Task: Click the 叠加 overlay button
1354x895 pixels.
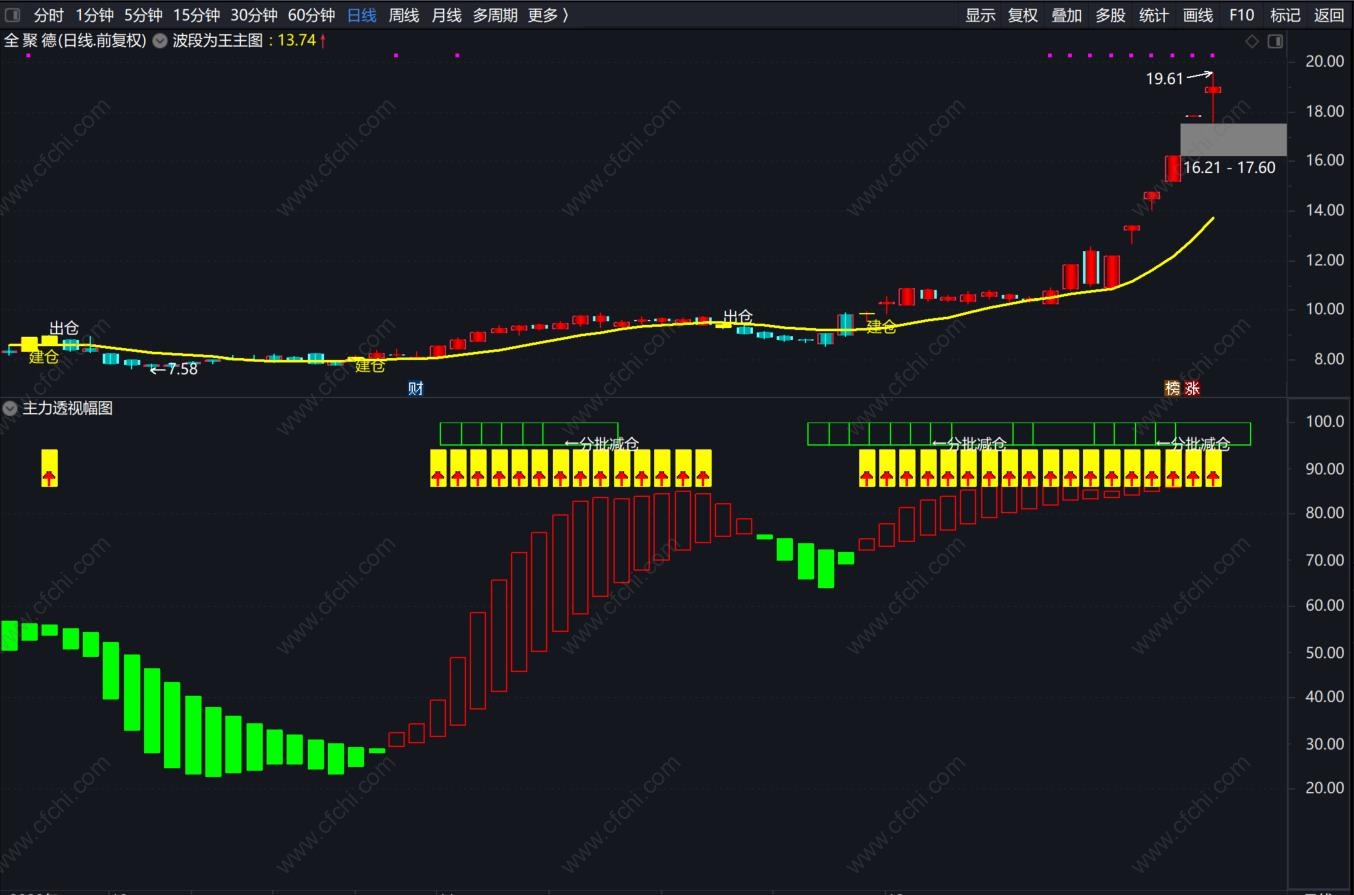Action: [x=1066, y=15]
